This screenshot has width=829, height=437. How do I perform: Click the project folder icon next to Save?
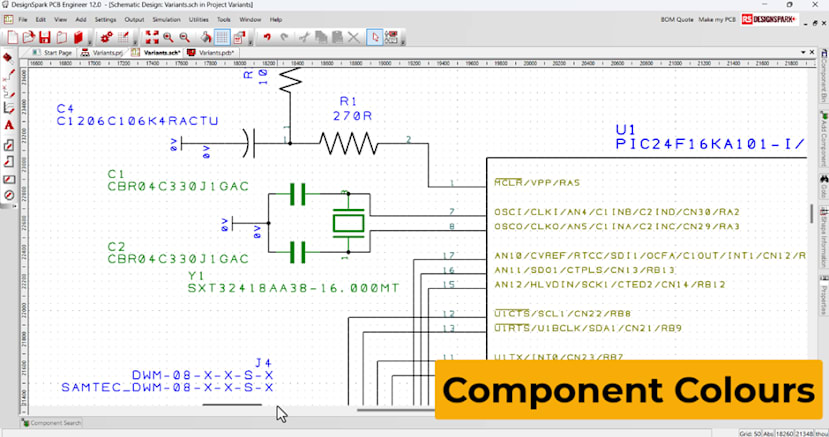(x=62, y=37)
